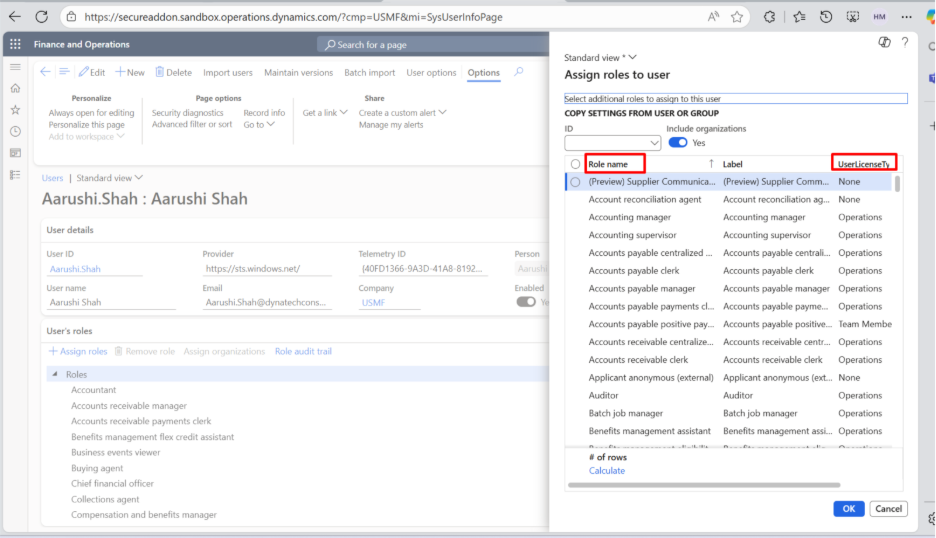Add page to favorites with star icon
Screen dimensions: 936x538
pyautogui.click(x=737, y=17)
